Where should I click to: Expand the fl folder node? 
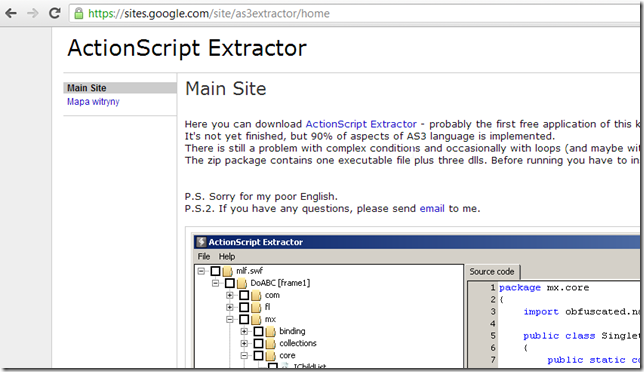pyautogui.click(x=230, y=307)
